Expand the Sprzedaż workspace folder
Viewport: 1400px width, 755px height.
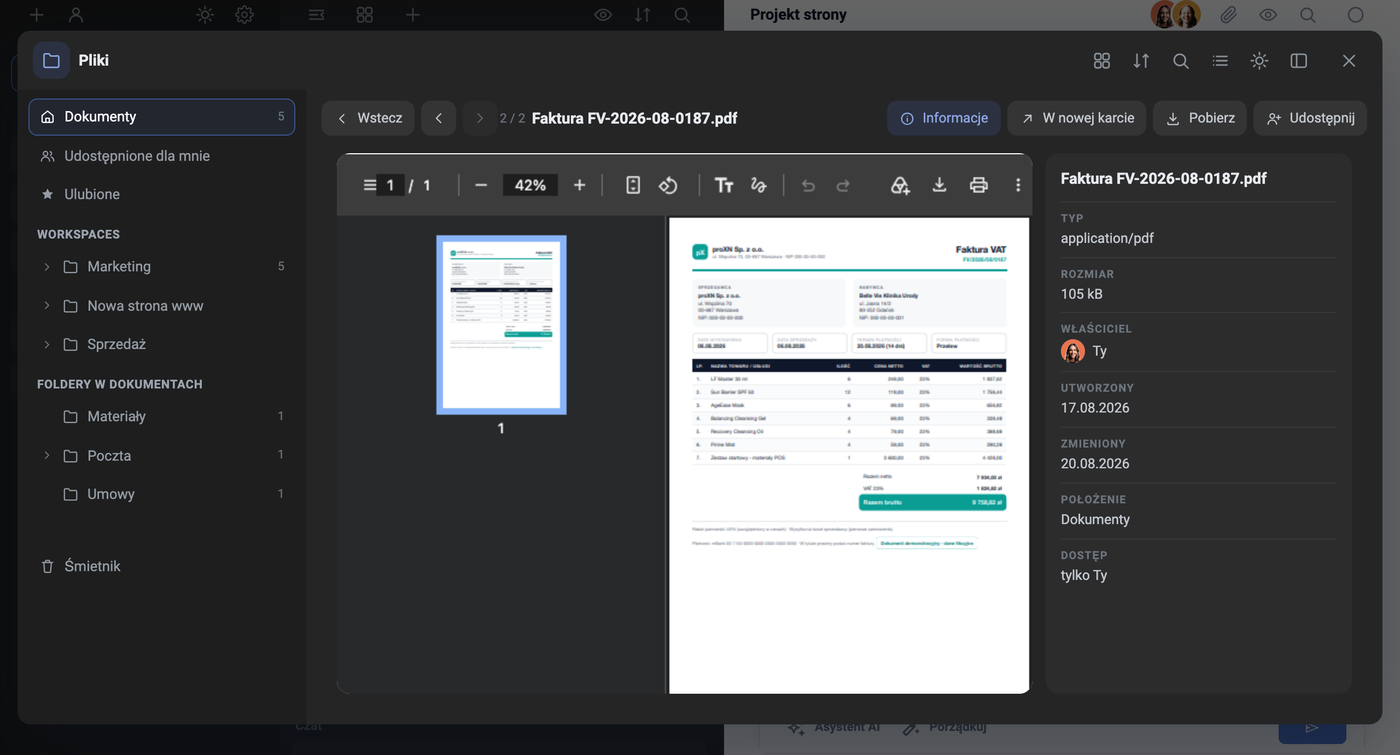click(x=46, y=344)
